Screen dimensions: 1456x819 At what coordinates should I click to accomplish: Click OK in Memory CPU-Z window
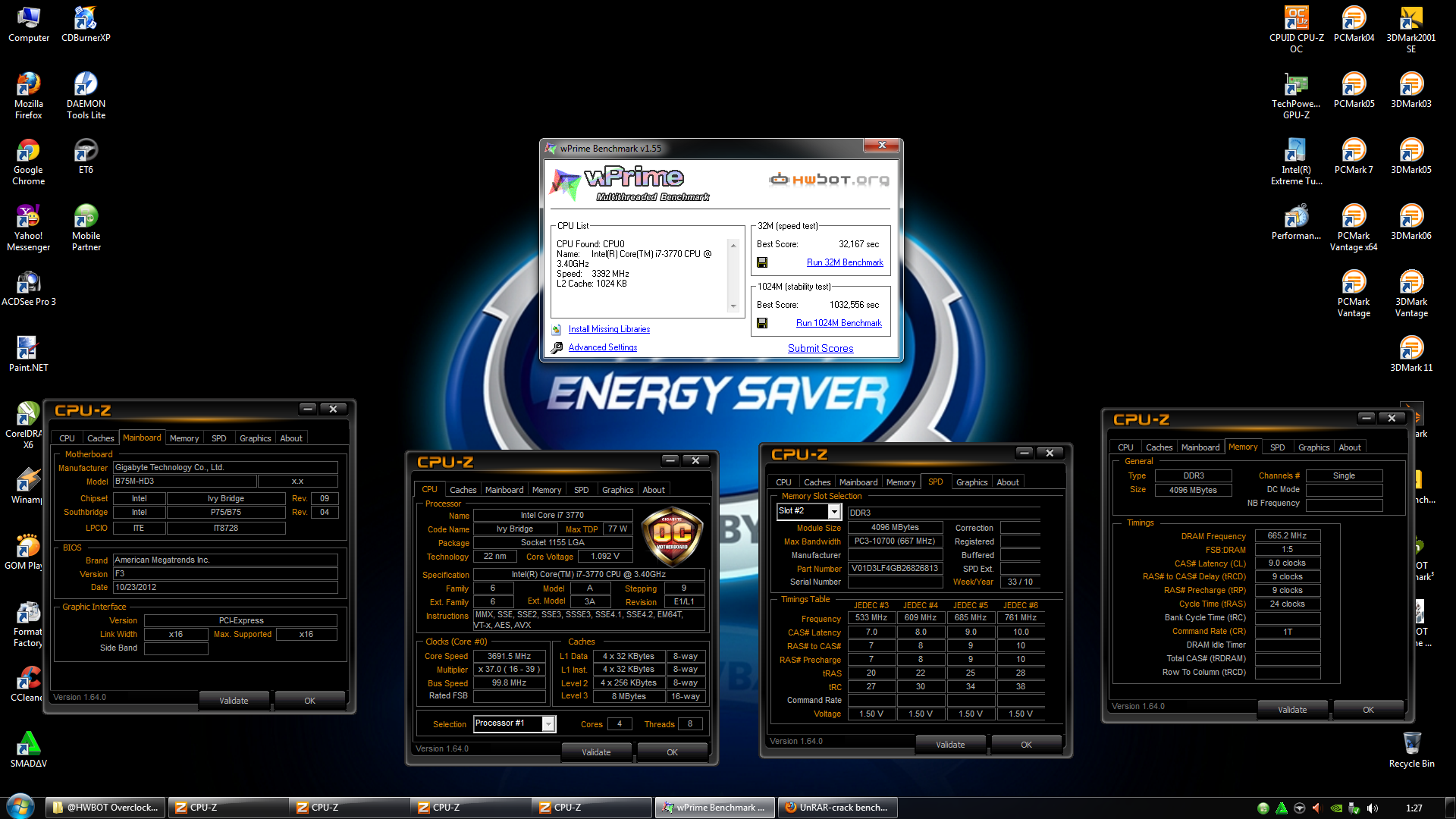coord(1368,710)
